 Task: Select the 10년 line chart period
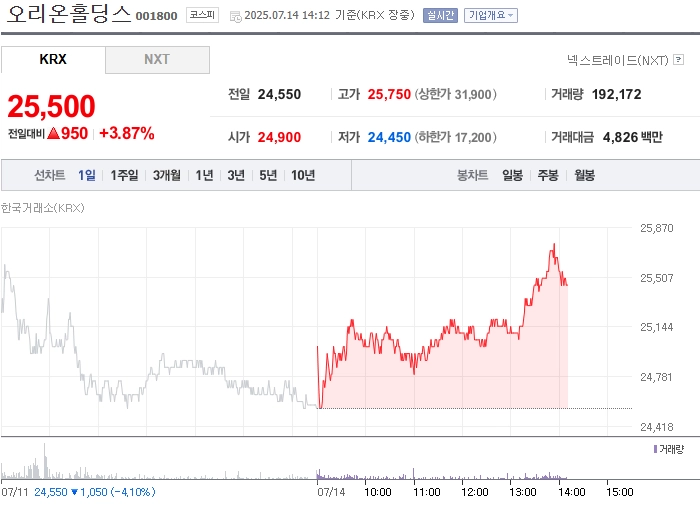point(303,175)
